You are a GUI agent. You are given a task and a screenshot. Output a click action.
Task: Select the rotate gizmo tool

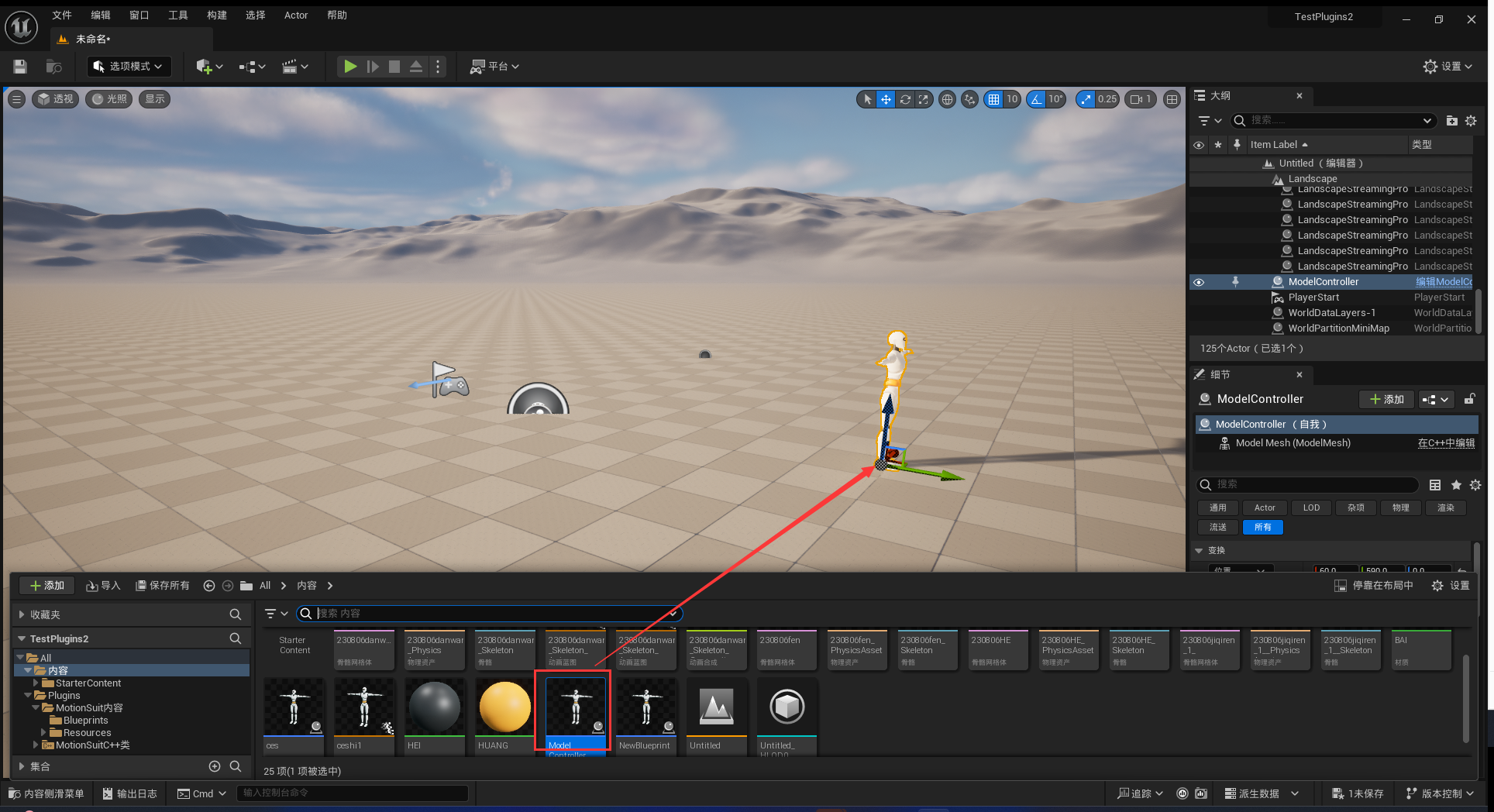pos(904,99)
